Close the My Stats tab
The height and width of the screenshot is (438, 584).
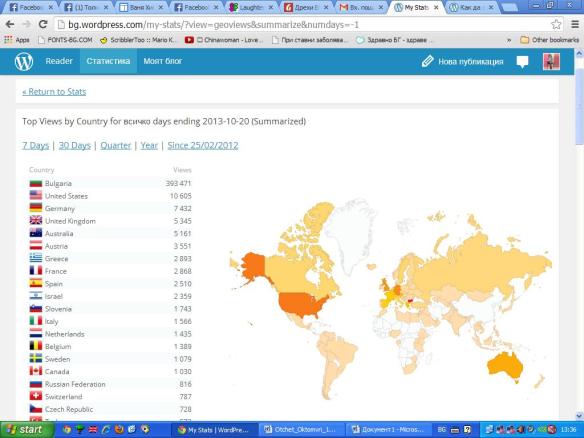pyautogui.click(x=436, y=7)
